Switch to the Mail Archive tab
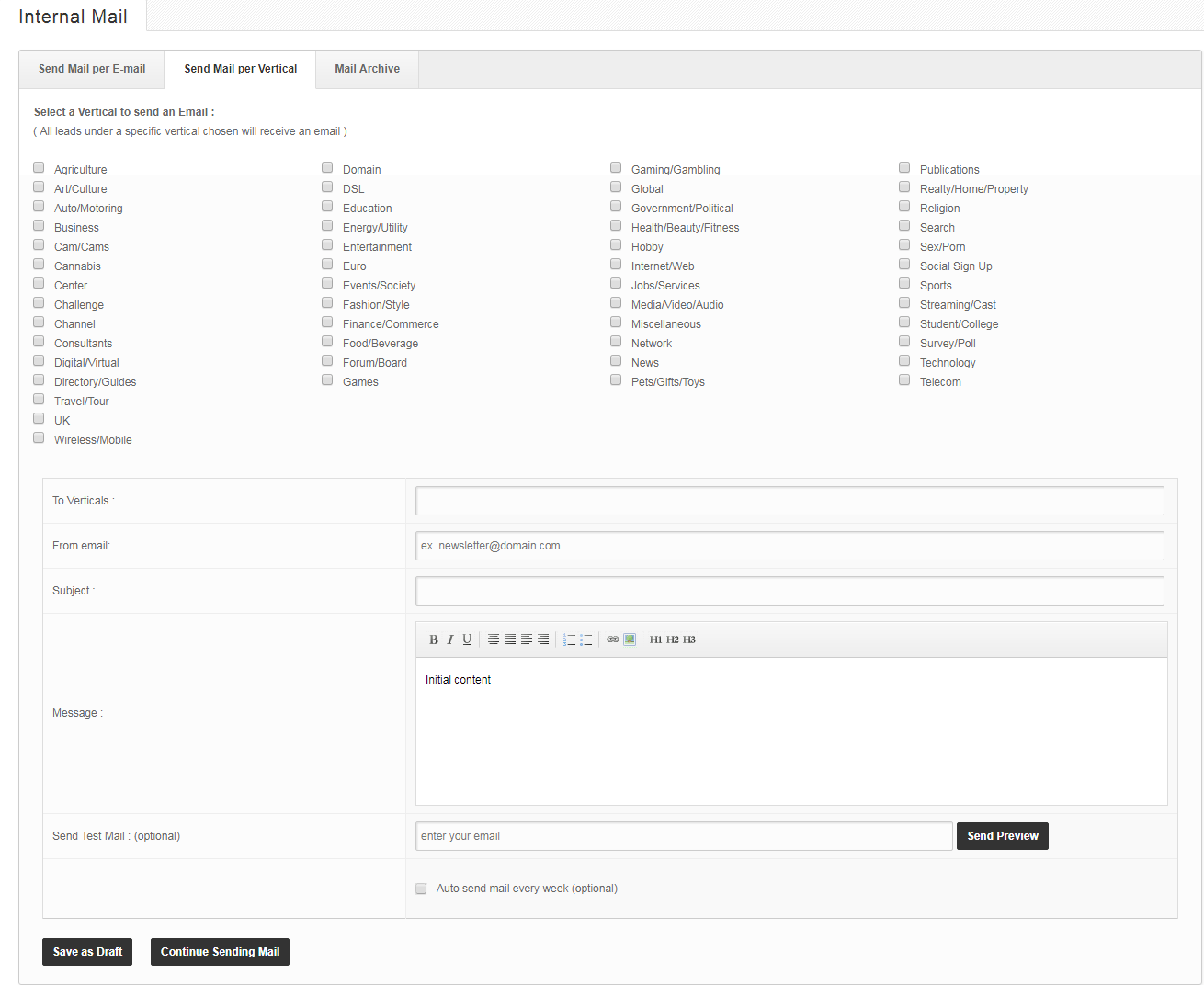Screen dimensions: 1204x985 click(x=368, y=69)
